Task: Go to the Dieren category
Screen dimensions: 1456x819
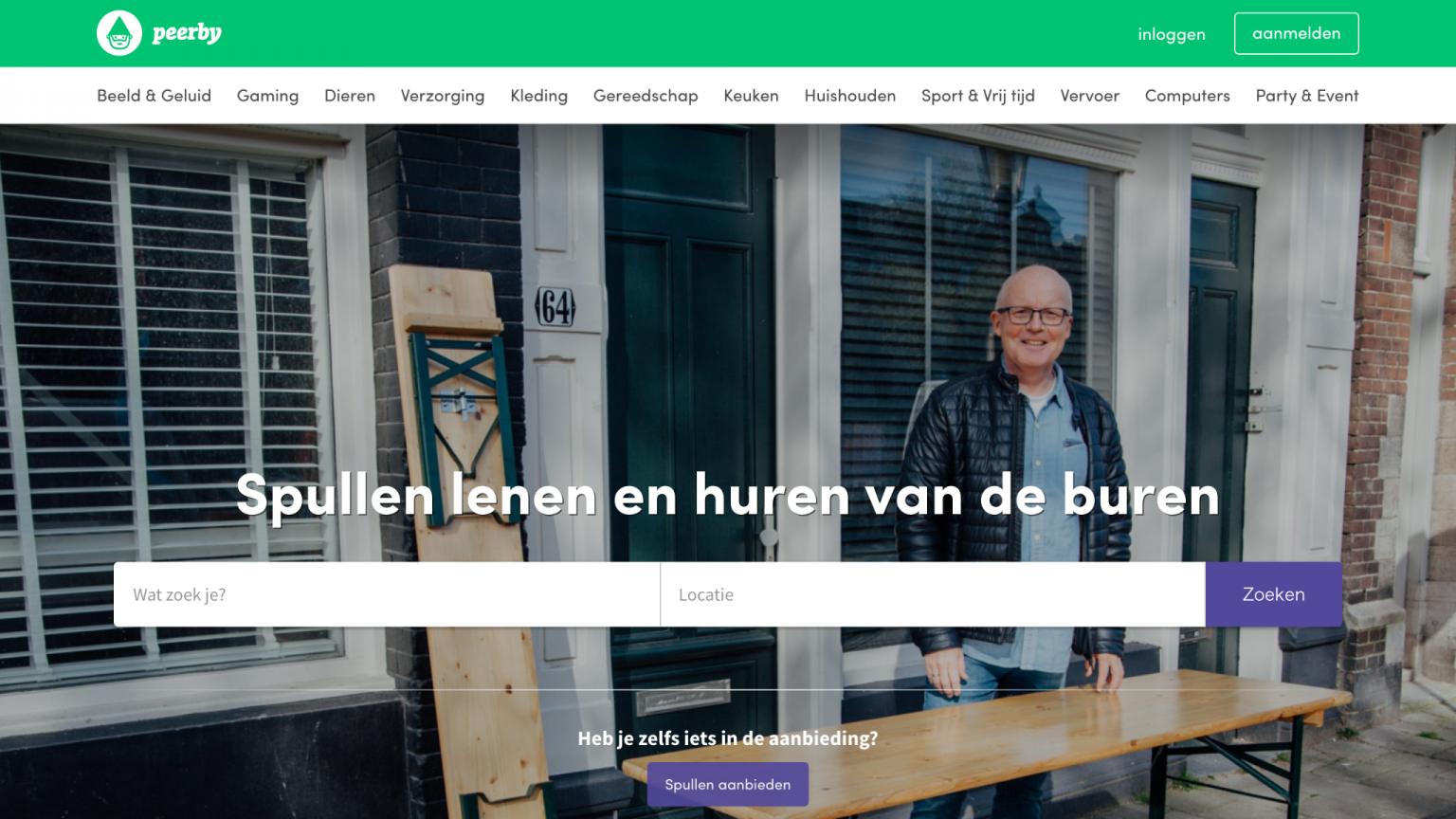Action: point(350,96)
